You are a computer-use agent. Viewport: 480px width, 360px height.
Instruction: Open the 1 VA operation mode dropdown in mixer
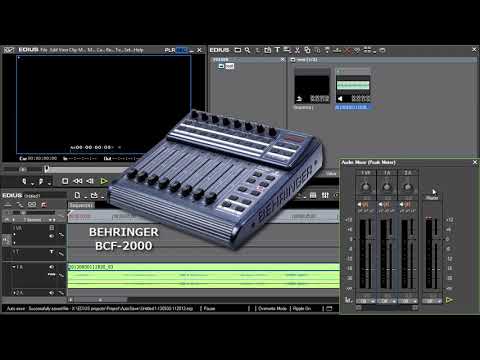[x=366, y=301]
